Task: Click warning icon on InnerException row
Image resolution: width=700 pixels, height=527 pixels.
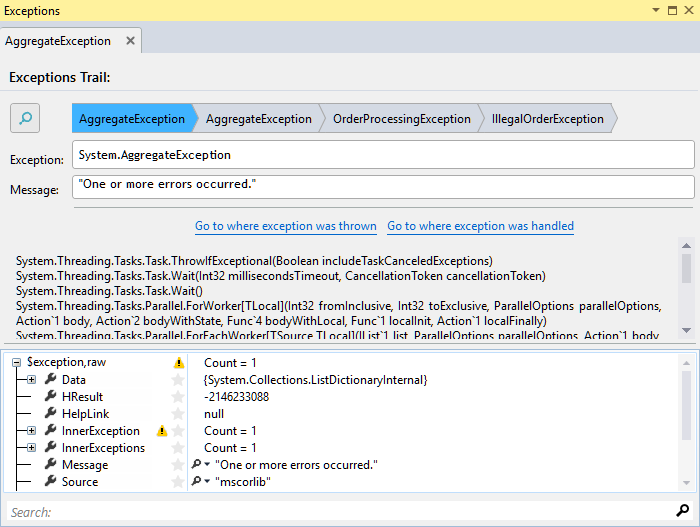Action: pos(162,431)
